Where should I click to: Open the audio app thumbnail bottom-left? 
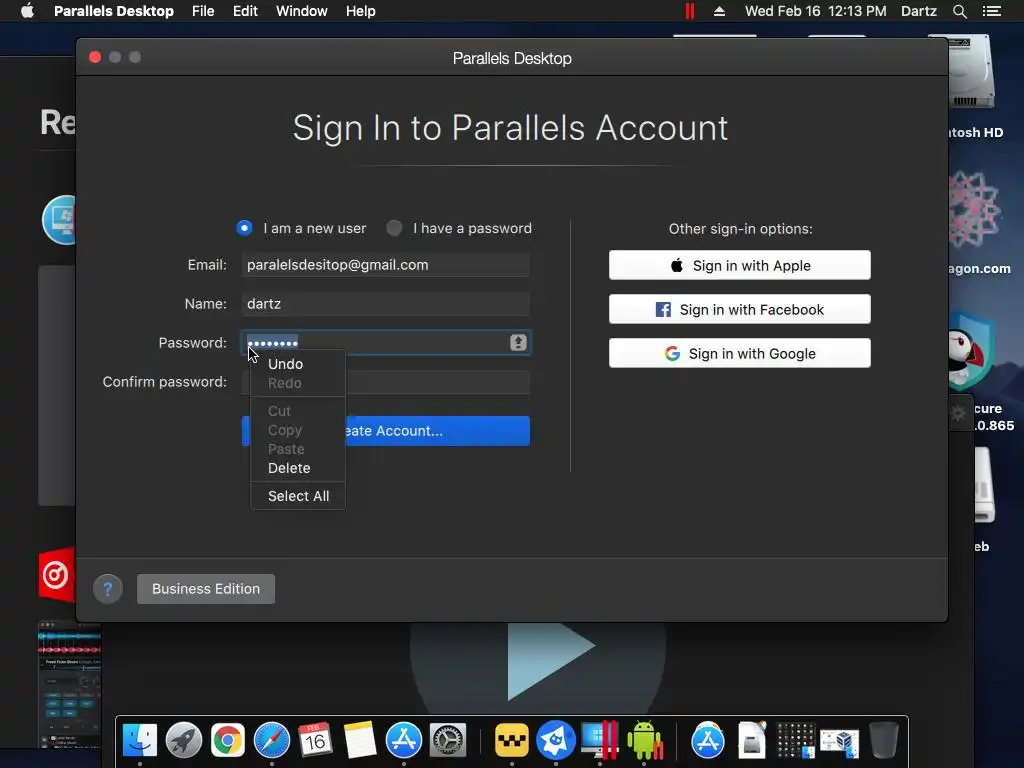[69, 684]
